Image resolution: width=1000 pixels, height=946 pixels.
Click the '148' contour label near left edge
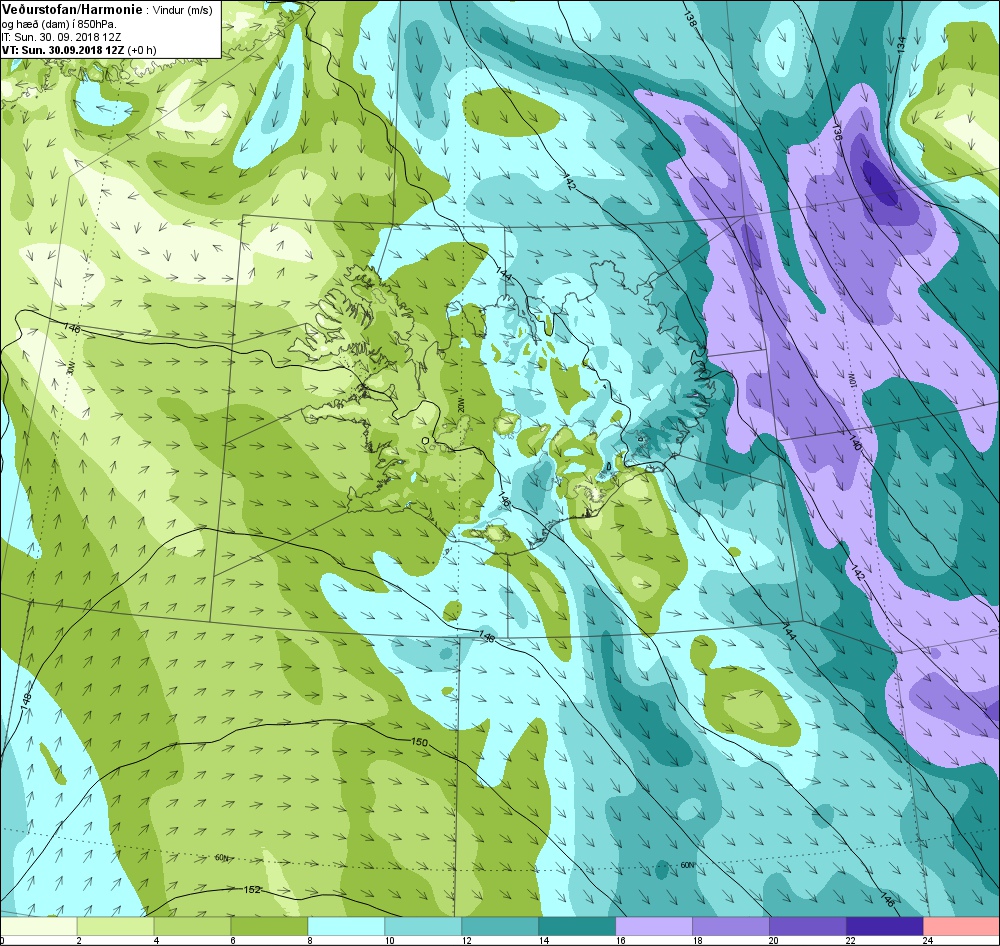(x=26, y=704)
